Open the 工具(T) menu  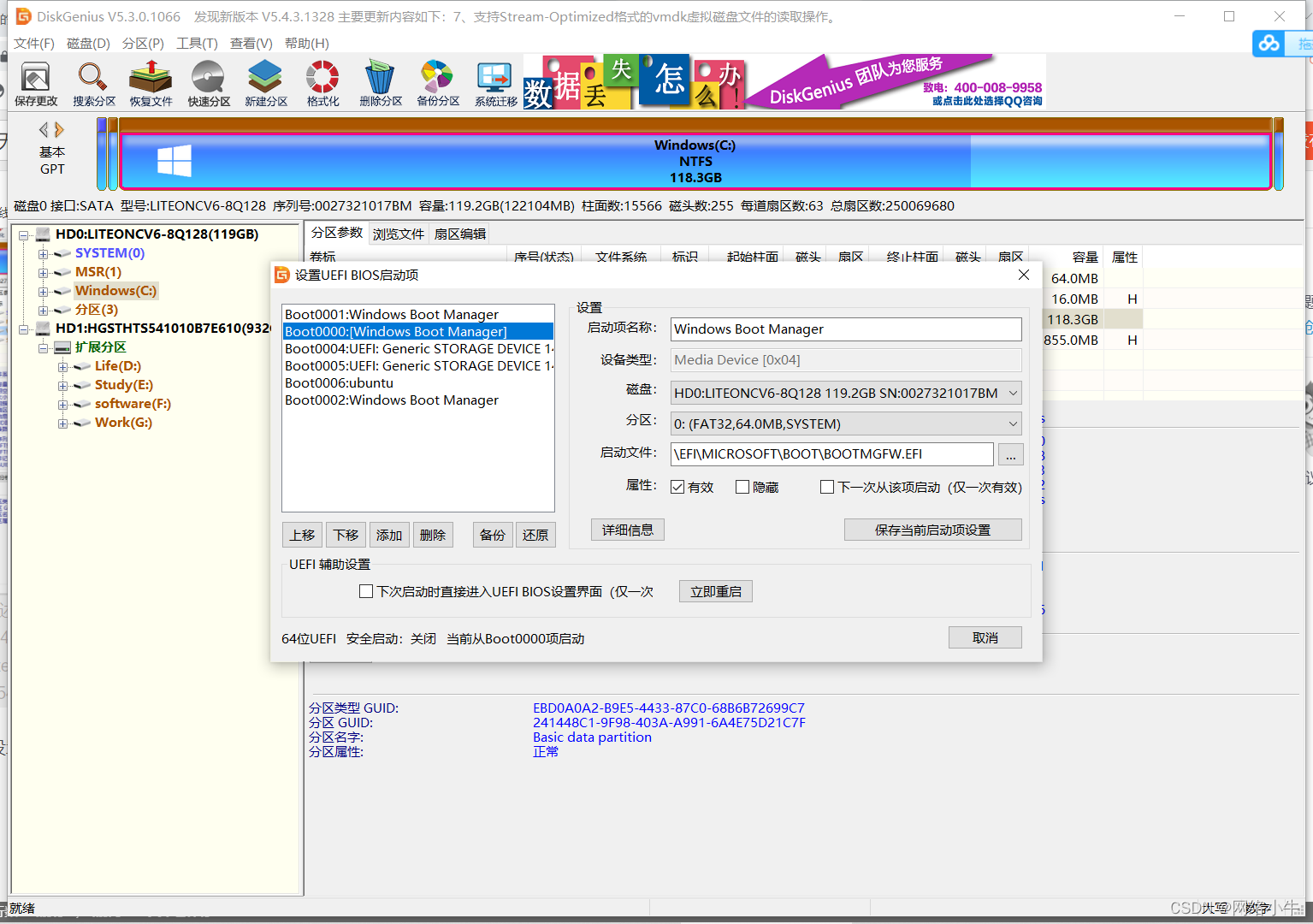click(x=197, y=44)
